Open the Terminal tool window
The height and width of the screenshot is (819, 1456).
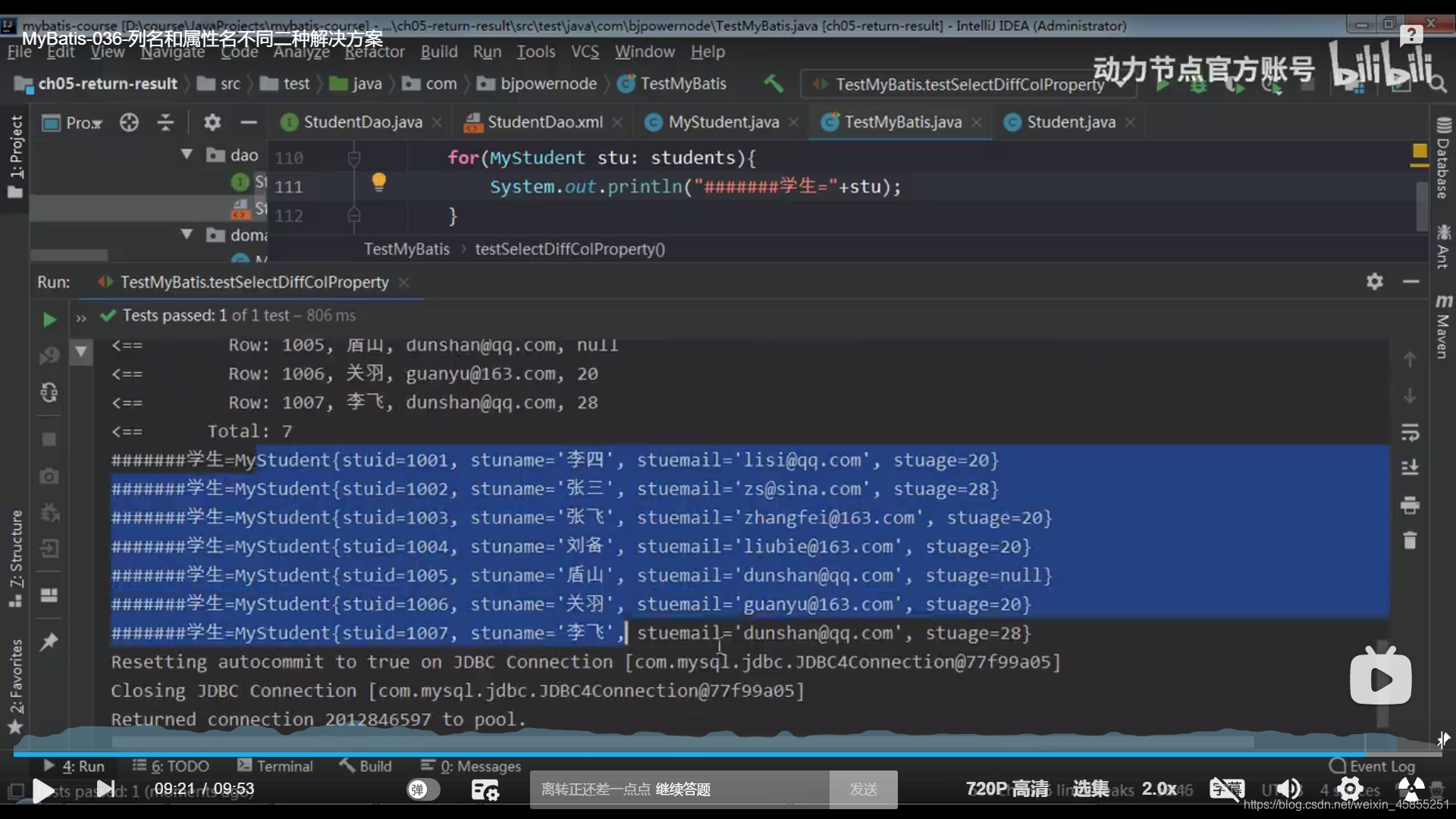[x=275, y=767]
